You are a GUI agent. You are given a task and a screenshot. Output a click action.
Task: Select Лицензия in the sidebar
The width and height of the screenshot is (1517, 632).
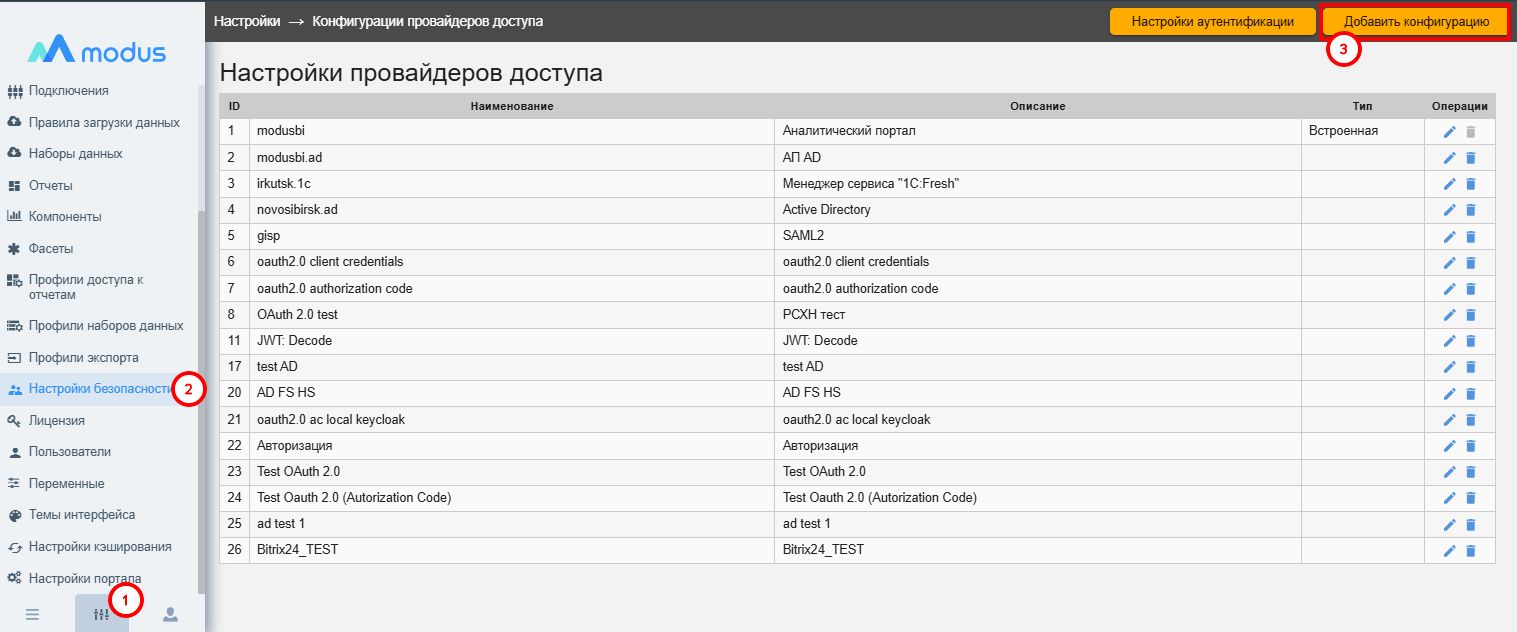56,421
